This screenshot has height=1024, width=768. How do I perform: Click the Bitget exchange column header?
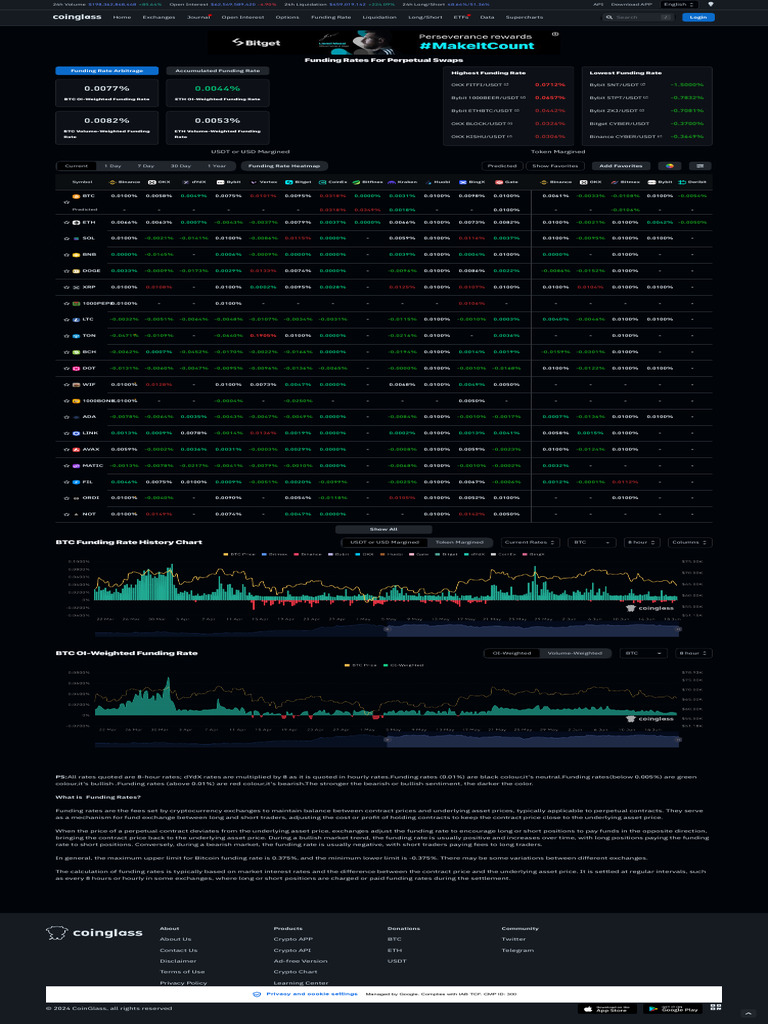pyautogui.click(x=299, y=182)
